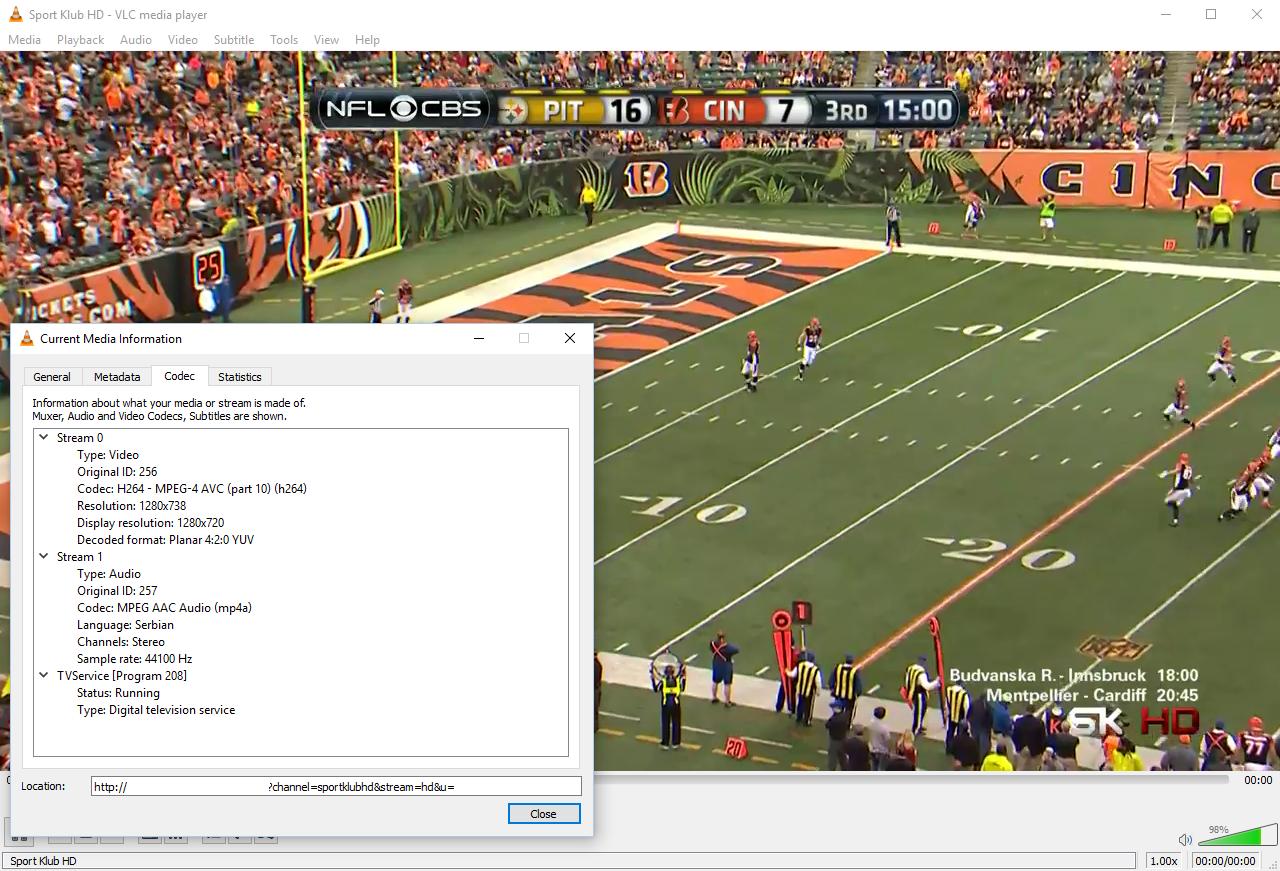Adjust the green volume slider

click(x=1240, y=837)
